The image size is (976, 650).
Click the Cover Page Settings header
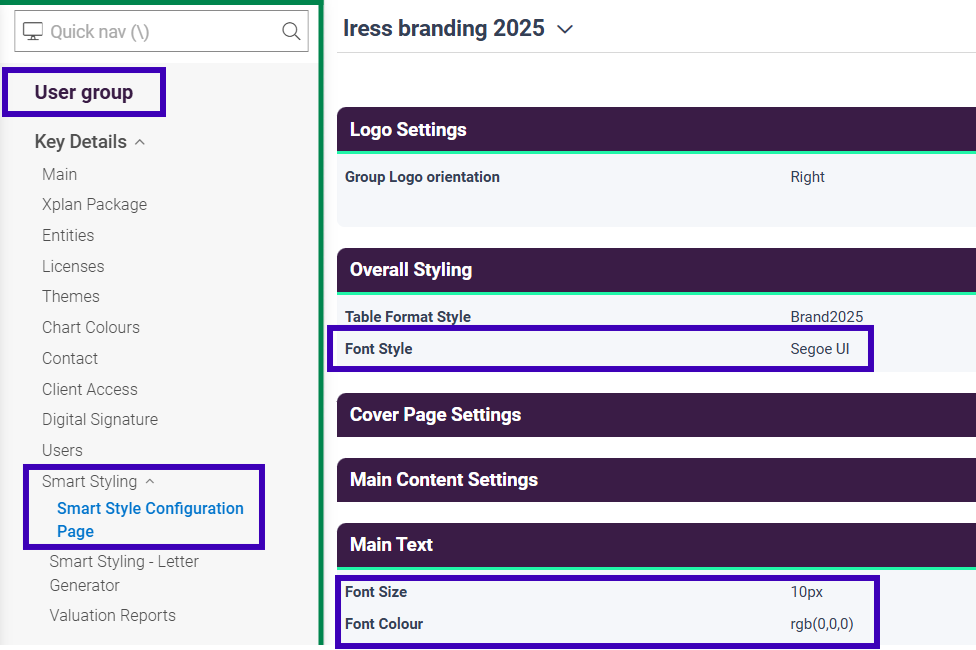(435, 415)
